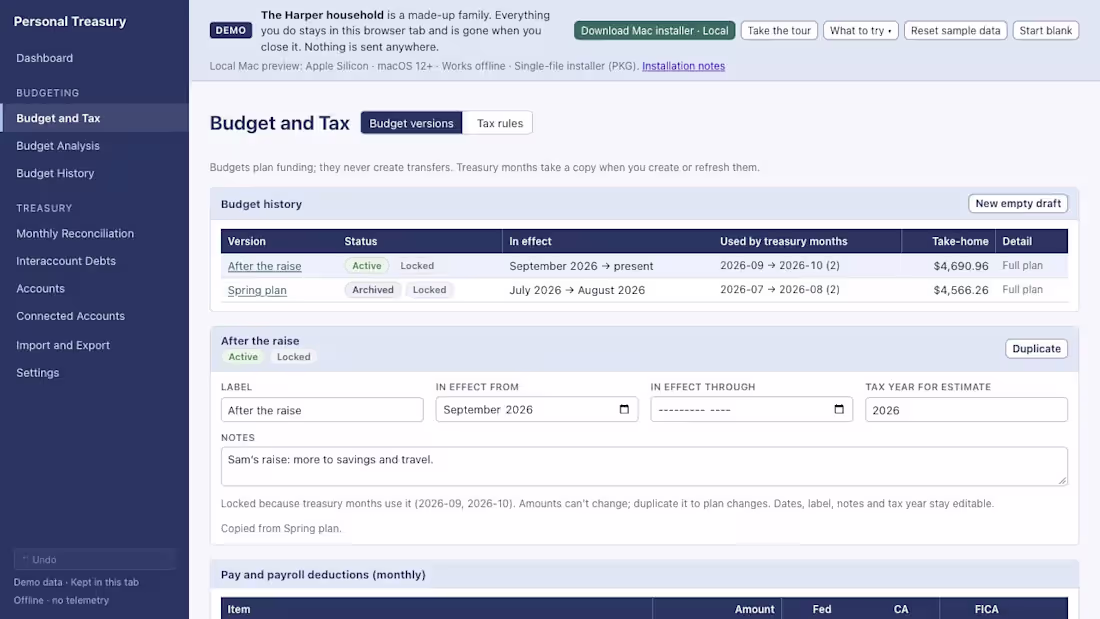This screenshot has width=1100, height=619.
Task: Click the DEMO badge
Action: pos(231,30)
